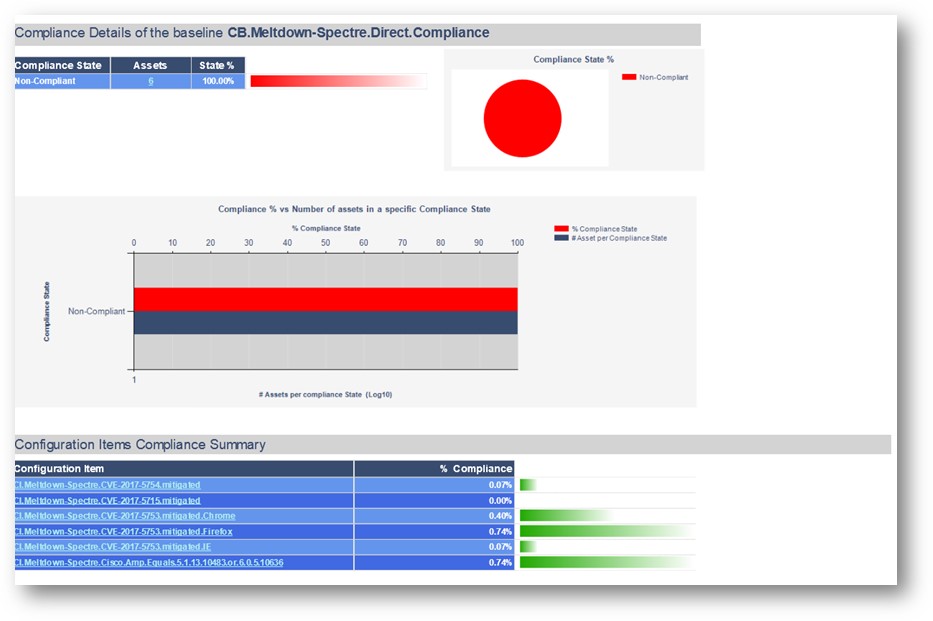The image size is (933, 621).
Task: Click the "0.00%" compliance value
Action: pyautogui.click(x=500, y=500)
